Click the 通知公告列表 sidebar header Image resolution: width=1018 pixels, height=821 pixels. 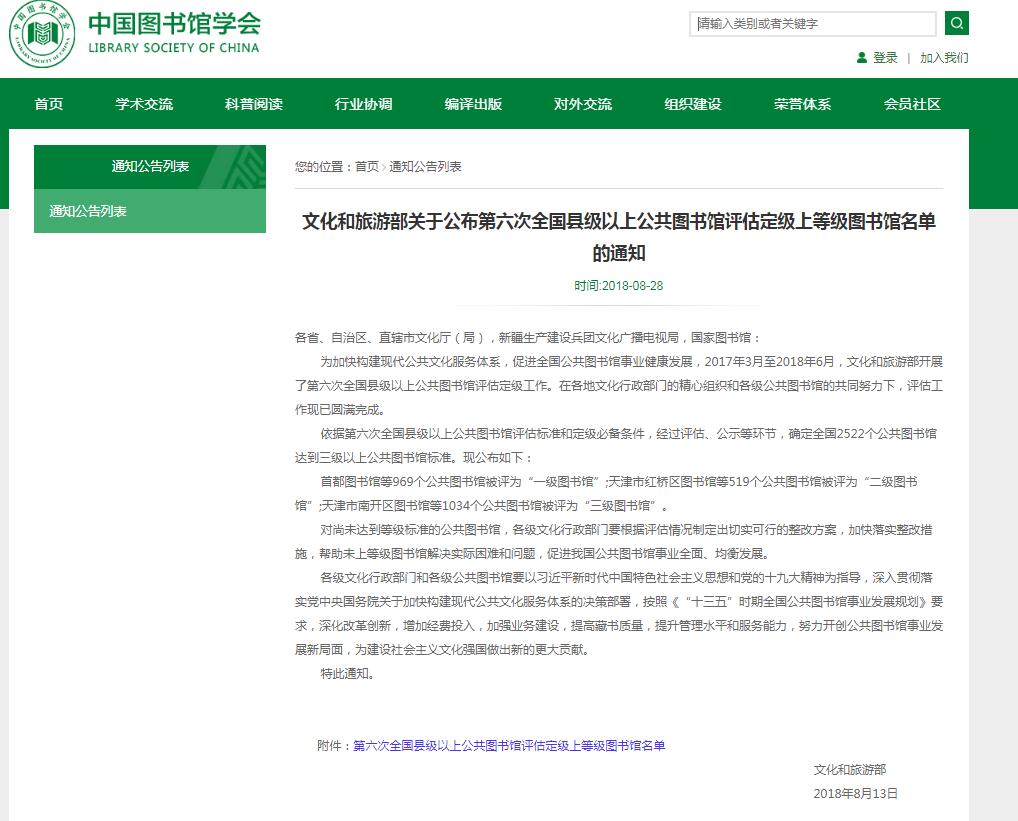coord(150,166)
